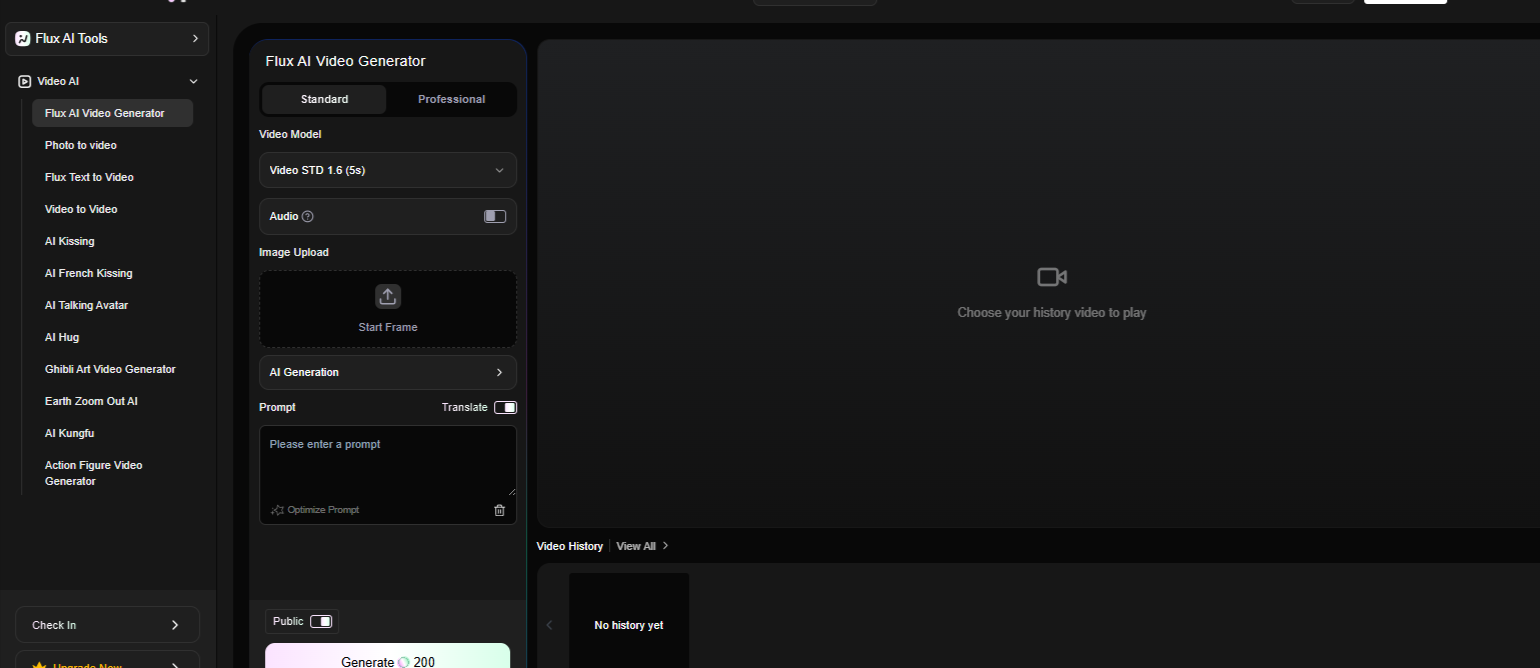This screenshot has height=668, width=1540.
Task: Switch to the Professional tab
Action: (x=451, y=99)
